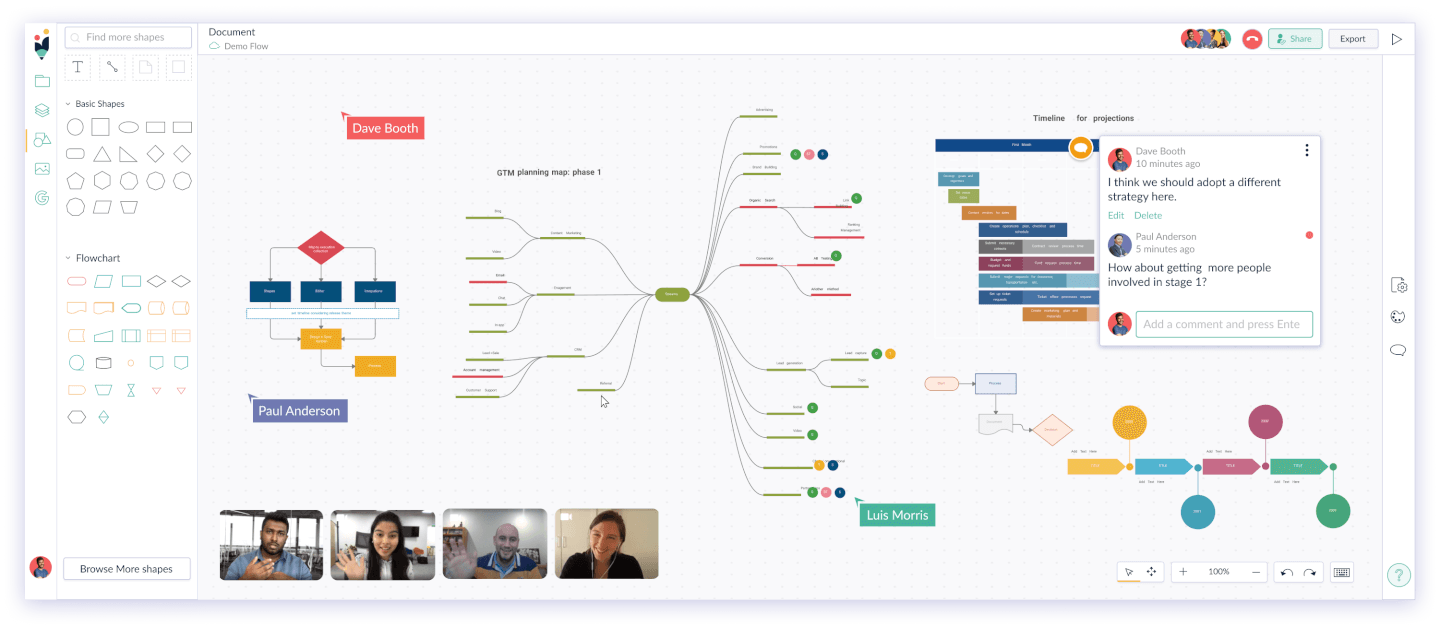Collapse the Basic Shapes section
This screenshot has width=1440, height=627.
pos(68,104)
